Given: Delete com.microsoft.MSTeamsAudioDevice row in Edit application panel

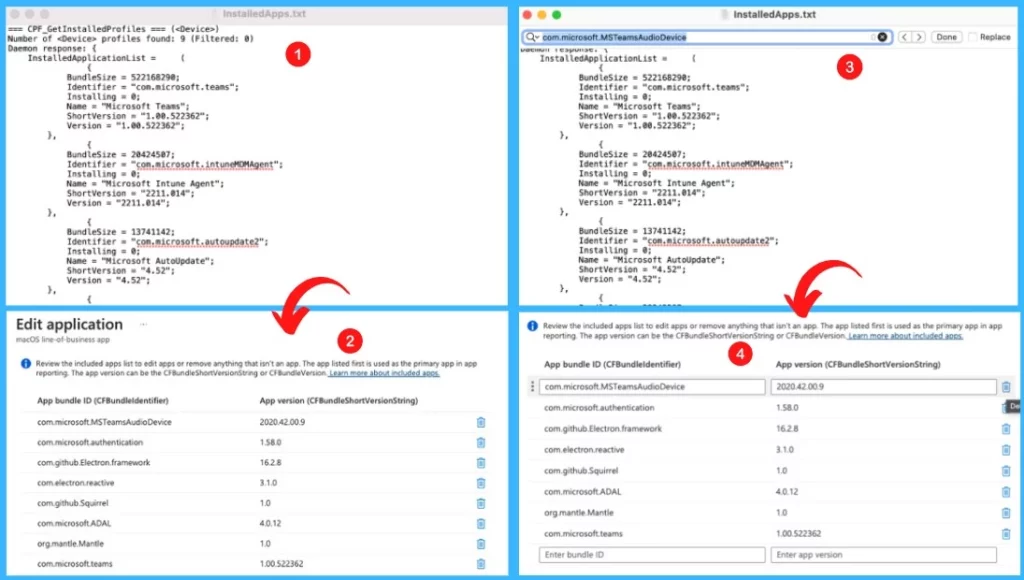Looking at the screenshot, I should 481,423.
